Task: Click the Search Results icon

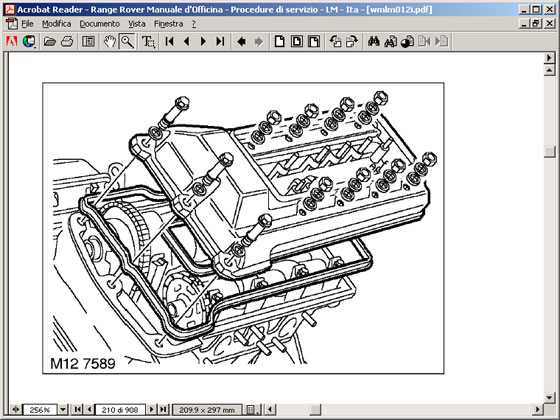Action: [408, 41]
